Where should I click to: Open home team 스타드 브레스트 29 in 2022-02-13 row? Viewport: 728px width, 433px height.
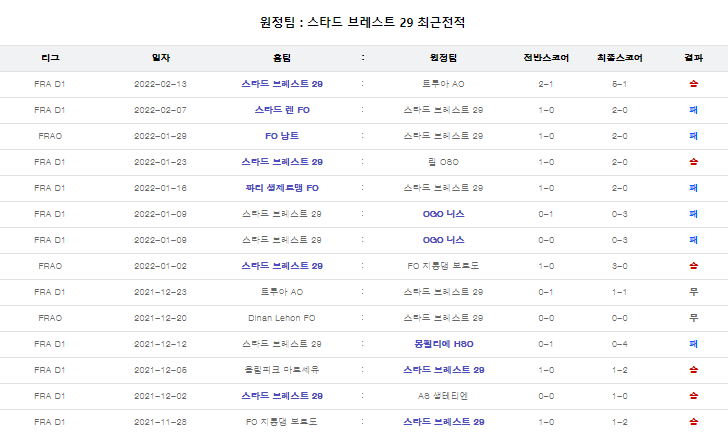[x=282, y=84]
